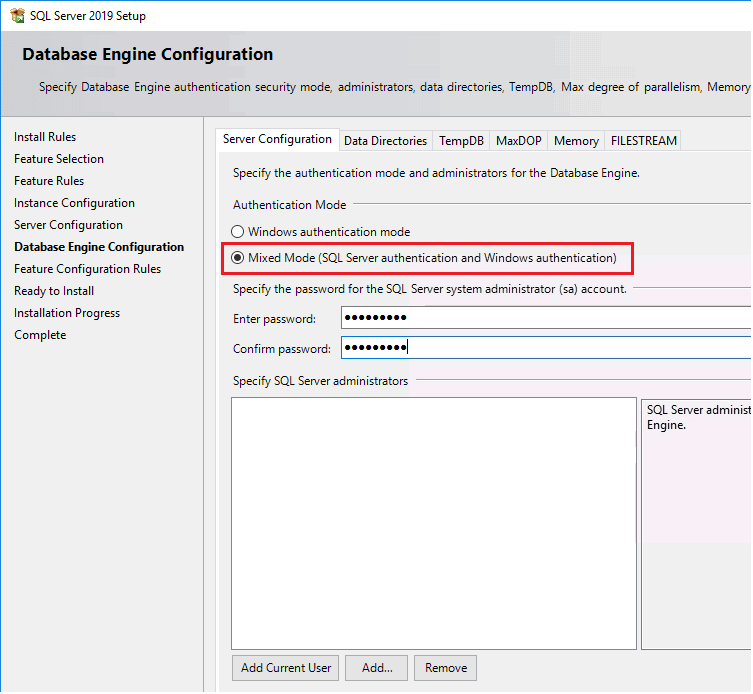Select Ready to Install step

click(x=54, y=291)
